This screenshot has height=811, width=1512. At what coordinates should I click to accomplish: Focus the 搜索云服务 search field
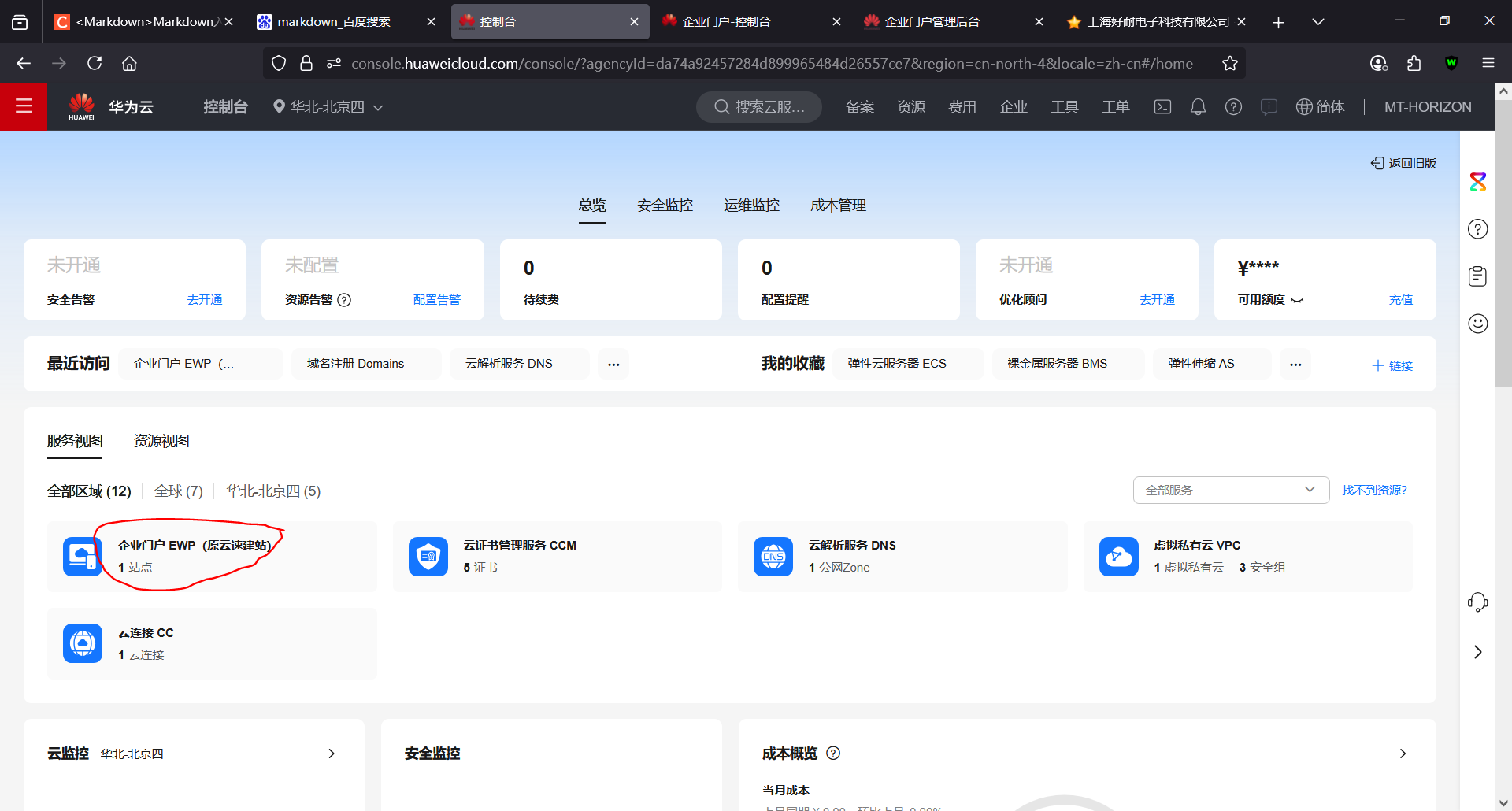(x=759, y=107)
